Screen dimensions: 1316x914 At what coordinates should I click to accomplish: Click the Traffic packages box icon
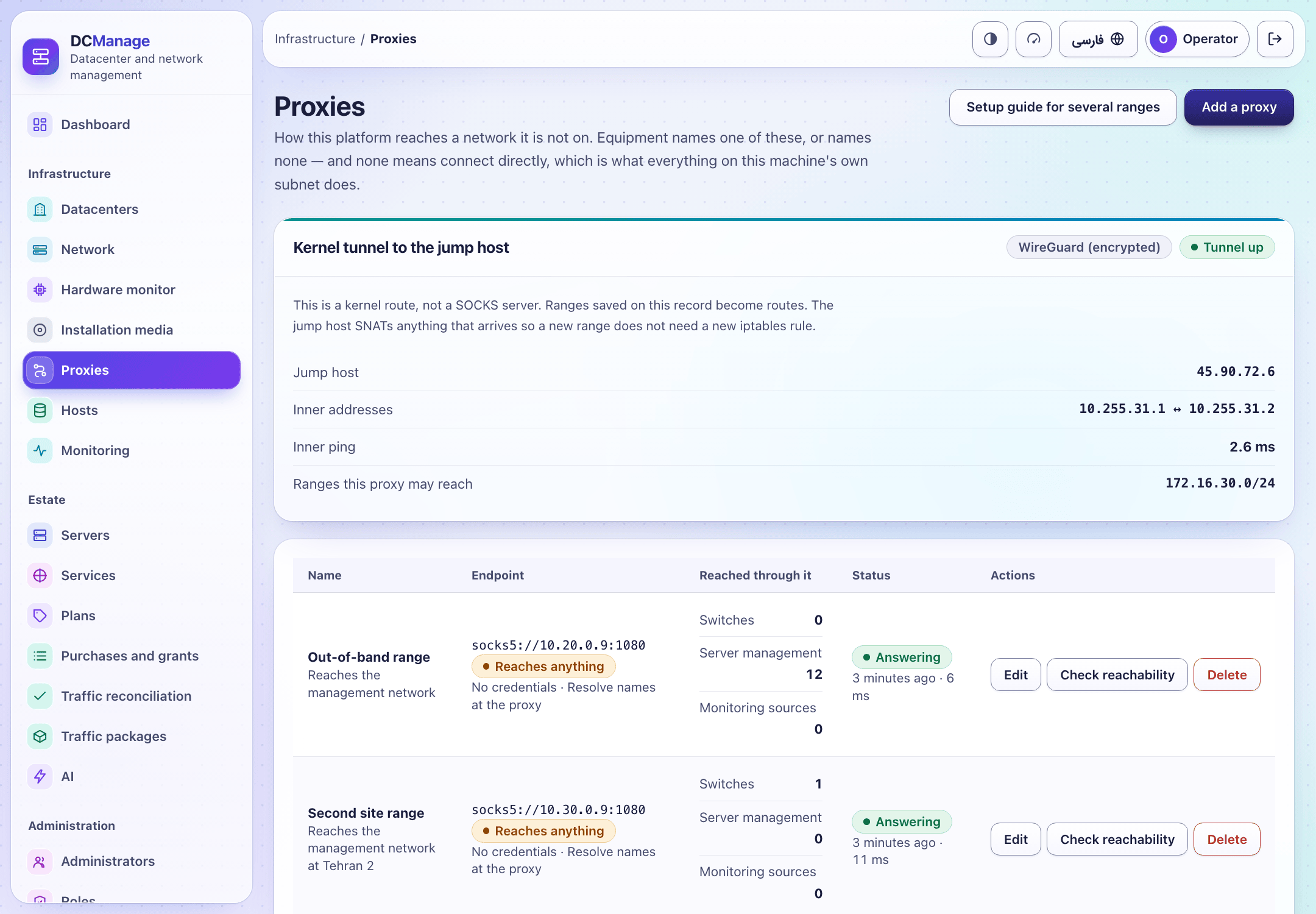(40, 737)
